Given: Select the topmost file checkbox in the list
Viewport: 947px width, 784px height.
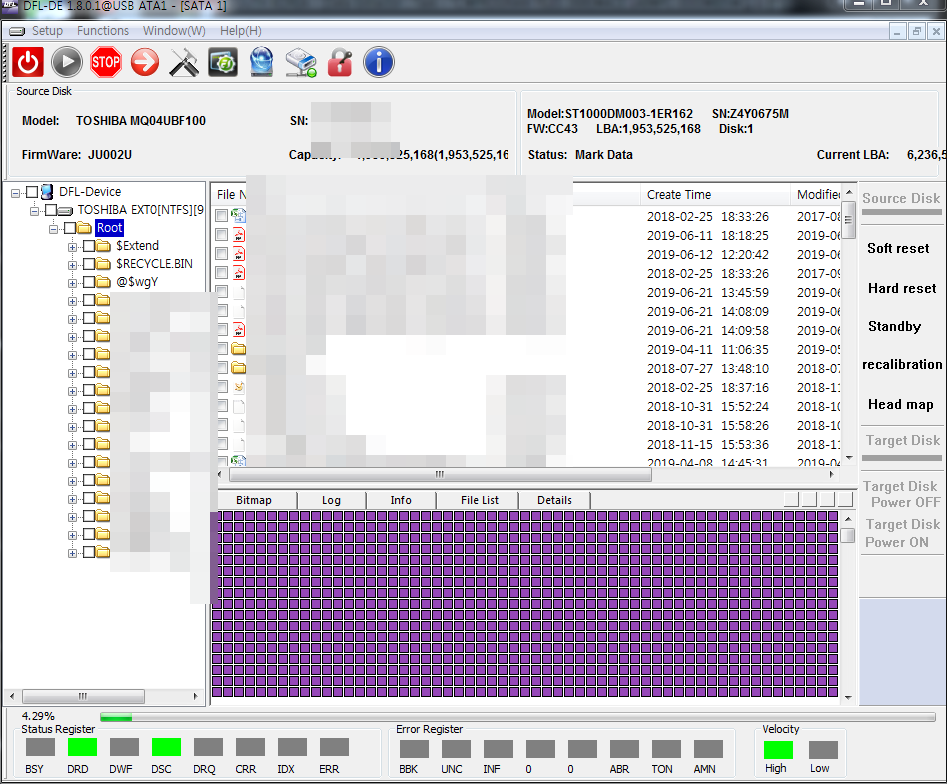Looking at the screenshot, I should coord(219,216).
